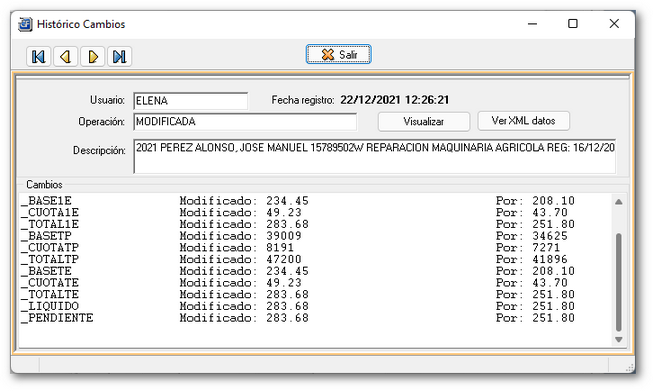Go to the next record
This screenshot has width=653, height=391.
[92, 56]
